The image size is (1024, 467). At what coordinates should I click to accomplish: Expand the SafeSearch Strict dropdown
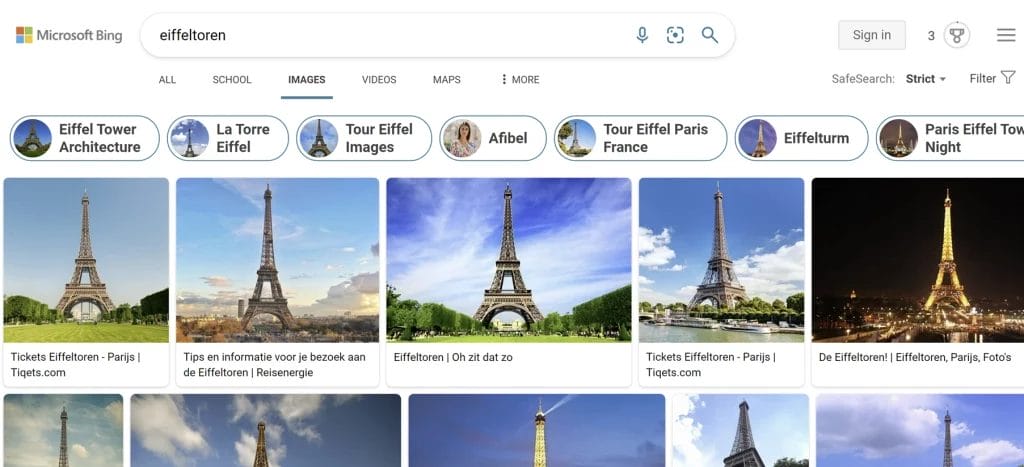point(925,79)
